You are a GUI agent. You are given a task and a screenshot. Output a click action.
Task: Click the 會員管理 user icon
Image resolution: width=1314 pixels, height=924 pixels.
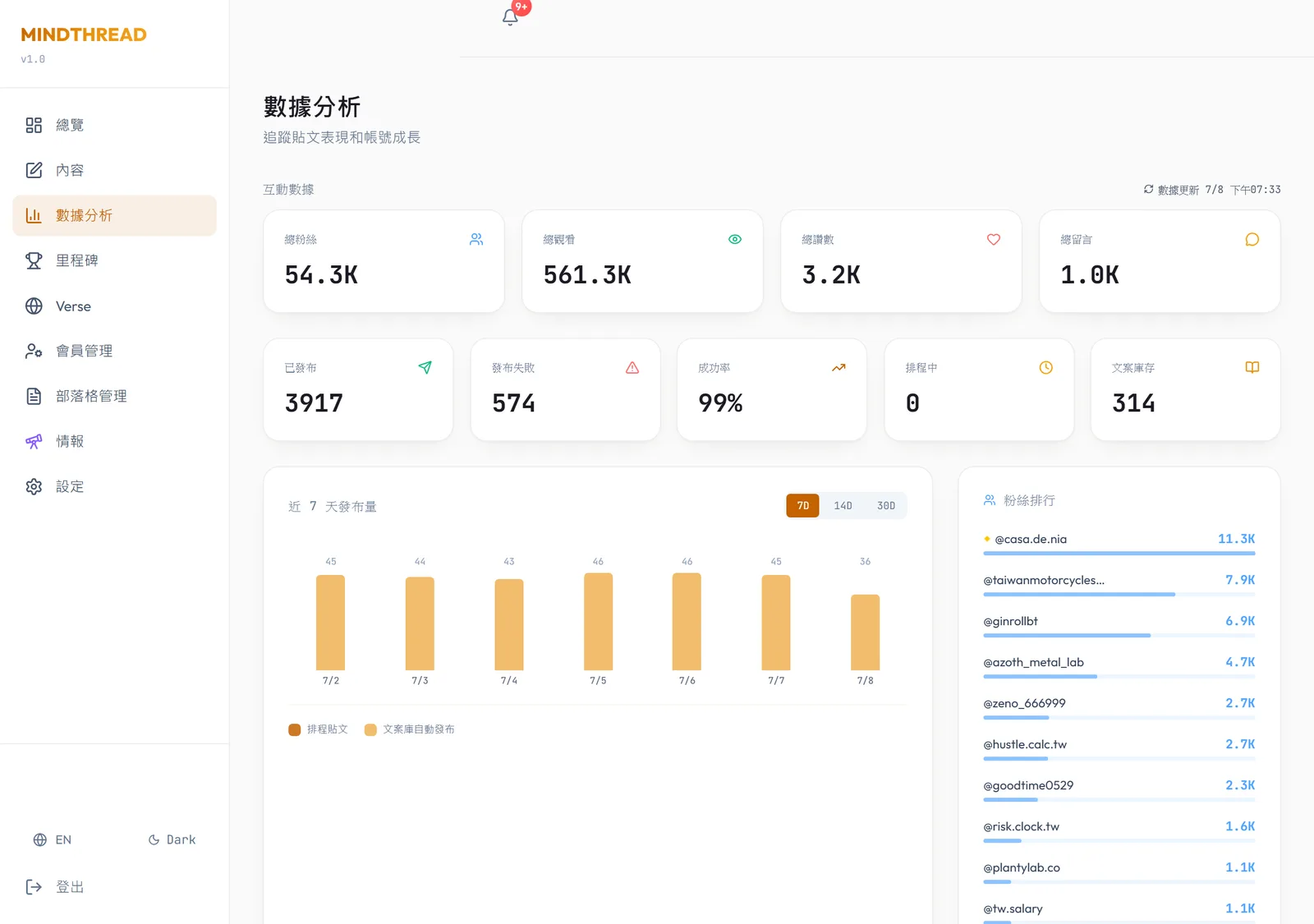(x=34, y=351)
